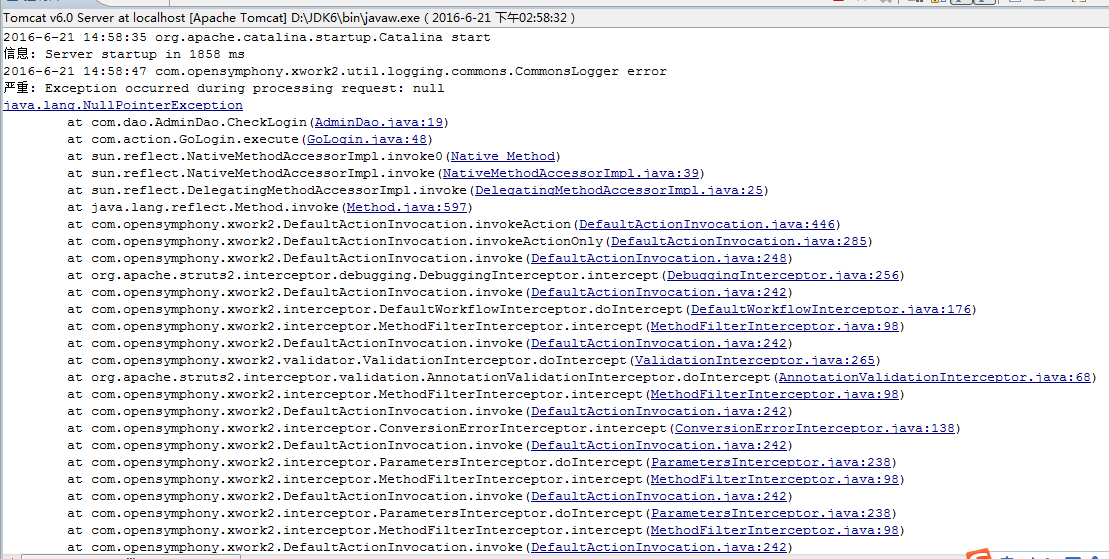Open MethodFilterInterceptor.java:98 link on the row after AnnotationValidationInterceptor.doIntercept
Screen dimensions: 1109x559
774,394
